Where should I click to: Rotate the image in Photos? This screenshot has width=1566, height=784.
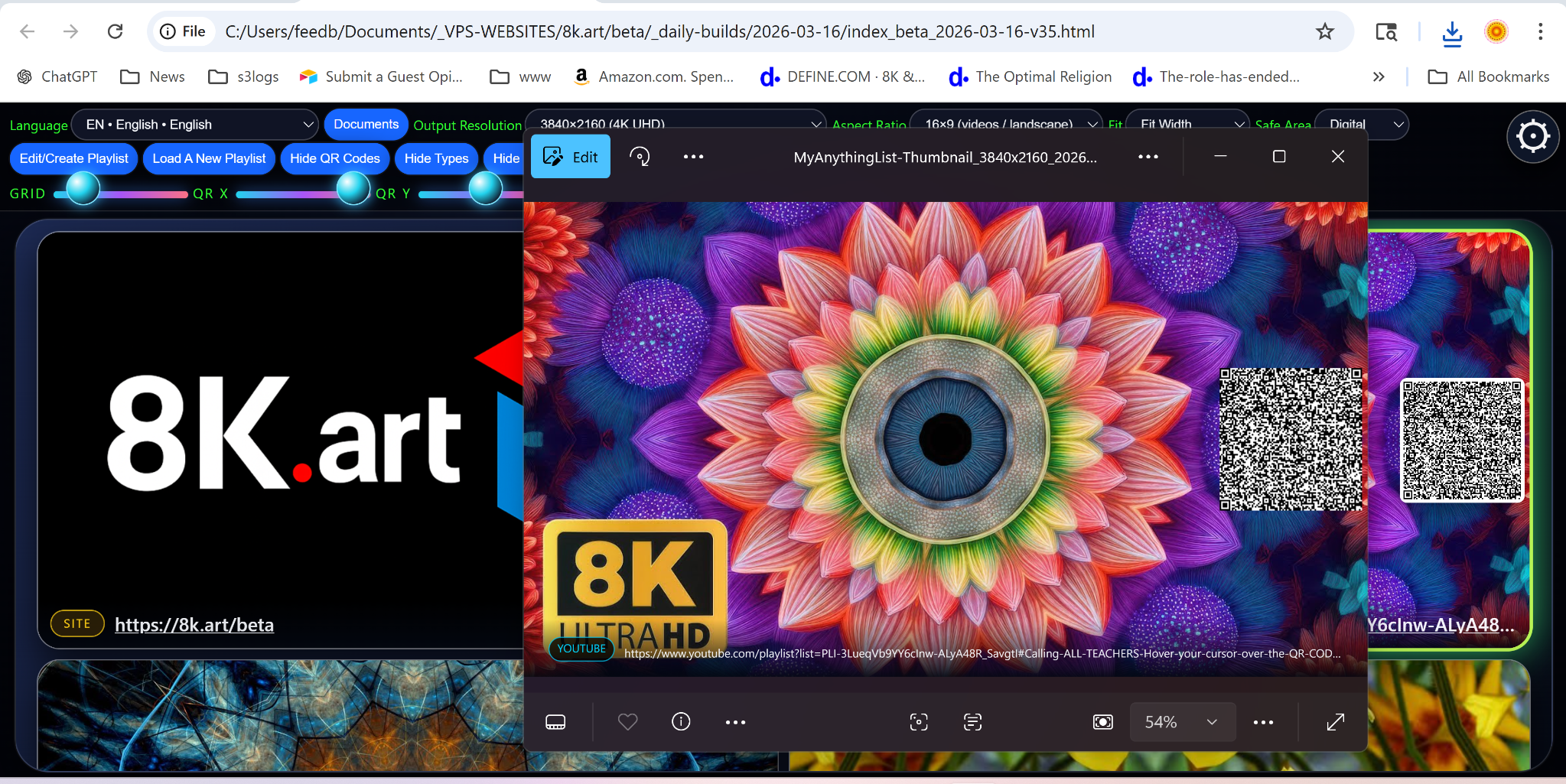640,157
